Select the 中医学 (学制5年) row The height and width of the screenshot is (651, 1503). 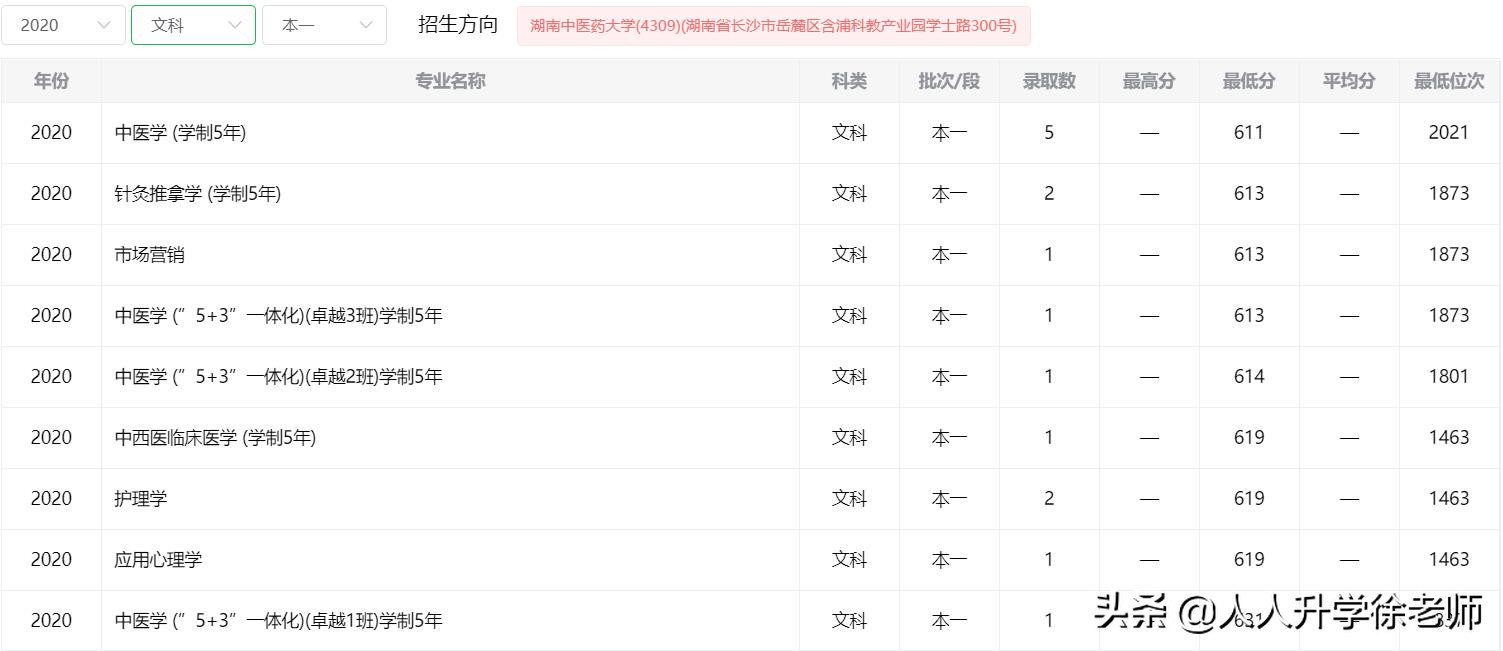click(x=180, y=133)
